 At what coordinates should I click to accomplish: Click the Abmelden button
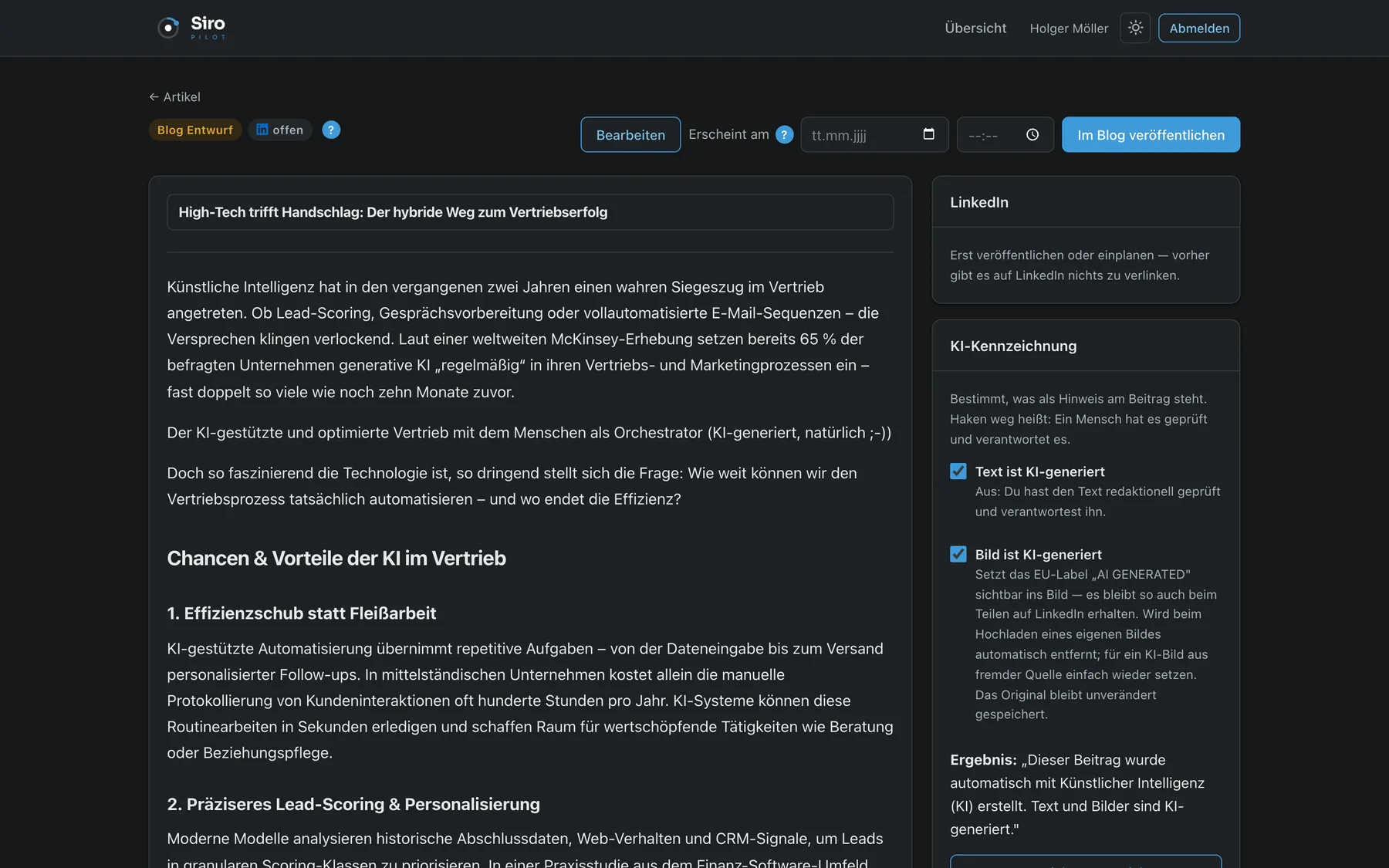pyautogui.click(x=1199, y=28)
